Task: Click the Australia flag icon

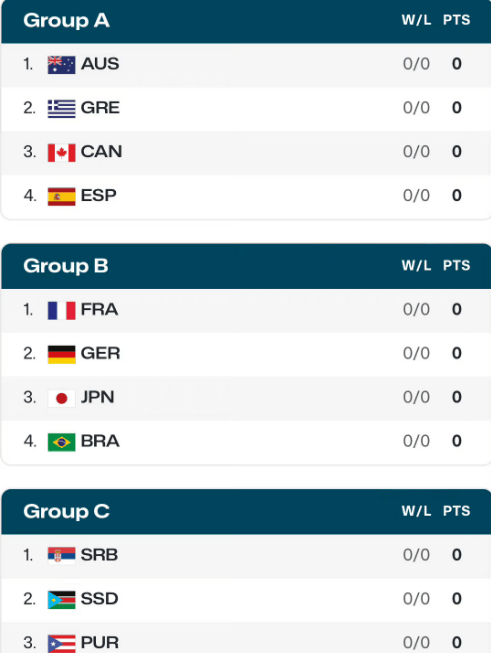Action: (x=62, y=65)
